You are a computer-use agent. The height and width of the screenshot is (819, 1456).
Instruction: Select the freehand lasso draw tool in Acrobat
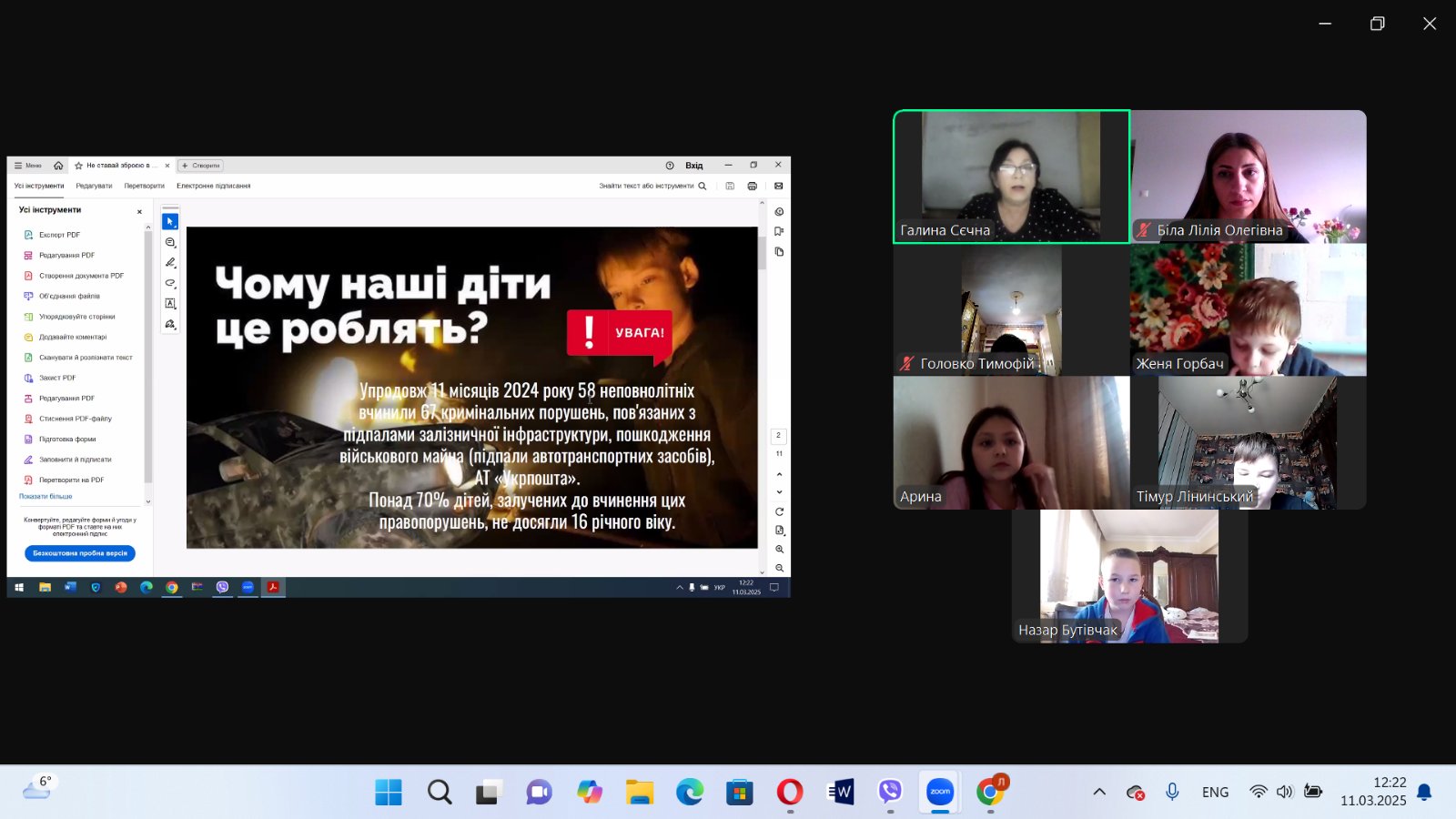[170, 283]
